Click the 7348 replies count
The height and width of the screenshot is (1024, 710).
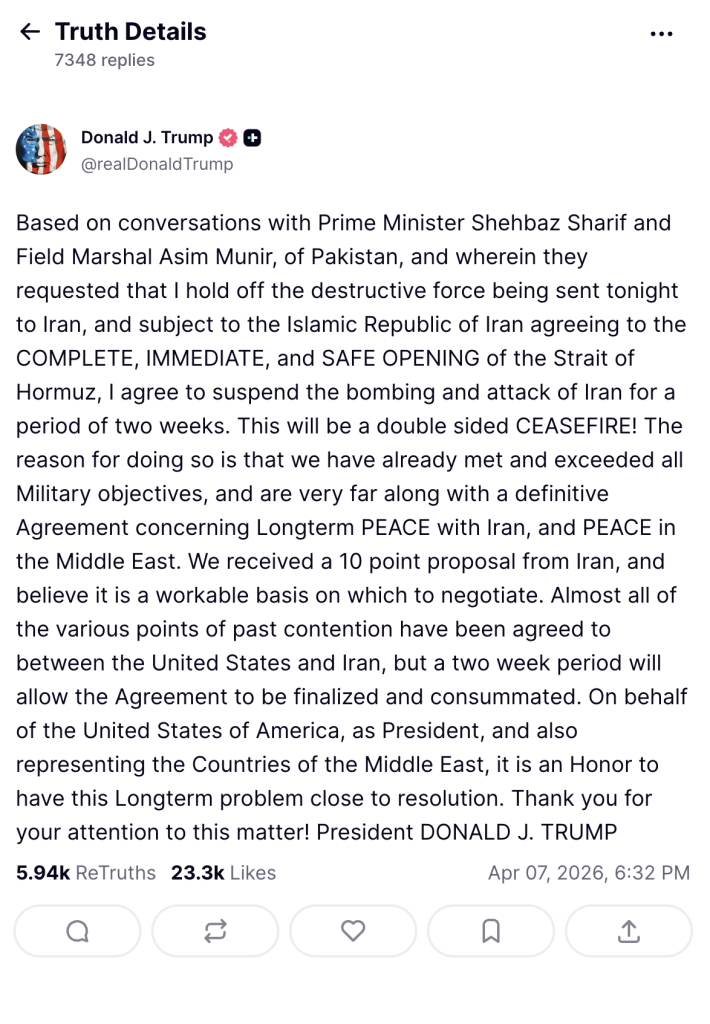point(105,60)
